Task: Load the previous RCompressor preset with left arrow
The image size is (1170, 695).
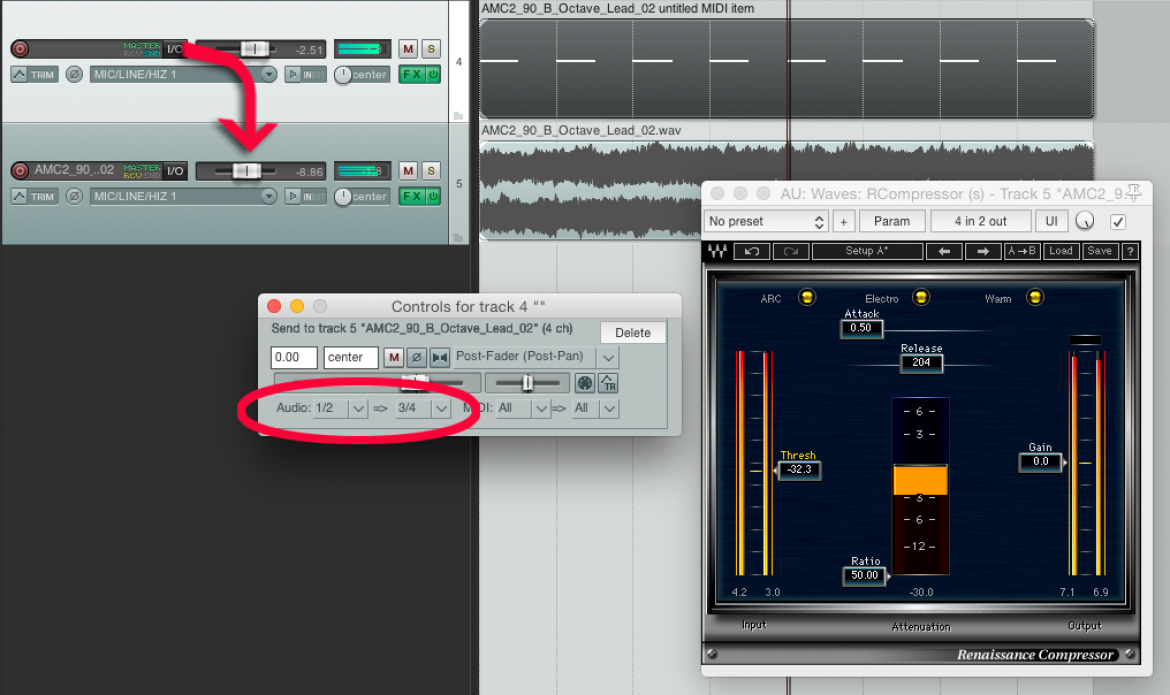Action: [x=944, y=252]
